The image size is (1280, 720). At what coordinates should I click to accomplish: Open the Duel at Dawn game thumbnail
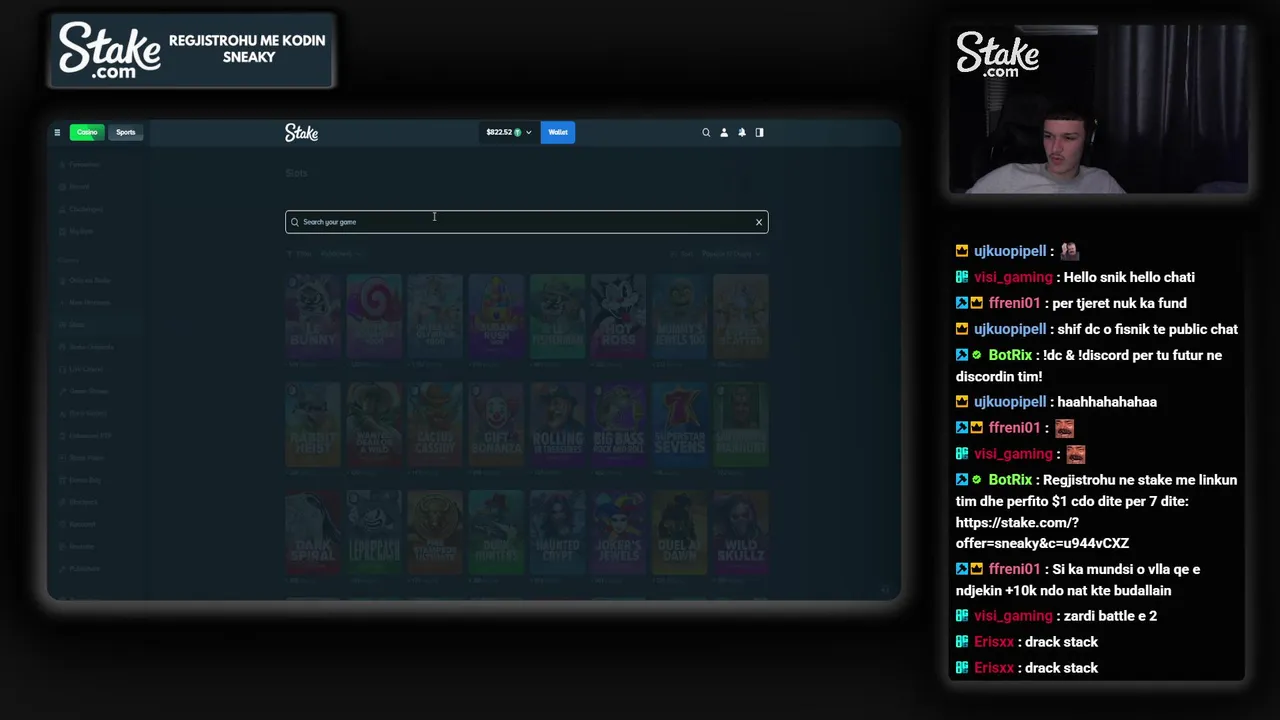tap(679, 531)
